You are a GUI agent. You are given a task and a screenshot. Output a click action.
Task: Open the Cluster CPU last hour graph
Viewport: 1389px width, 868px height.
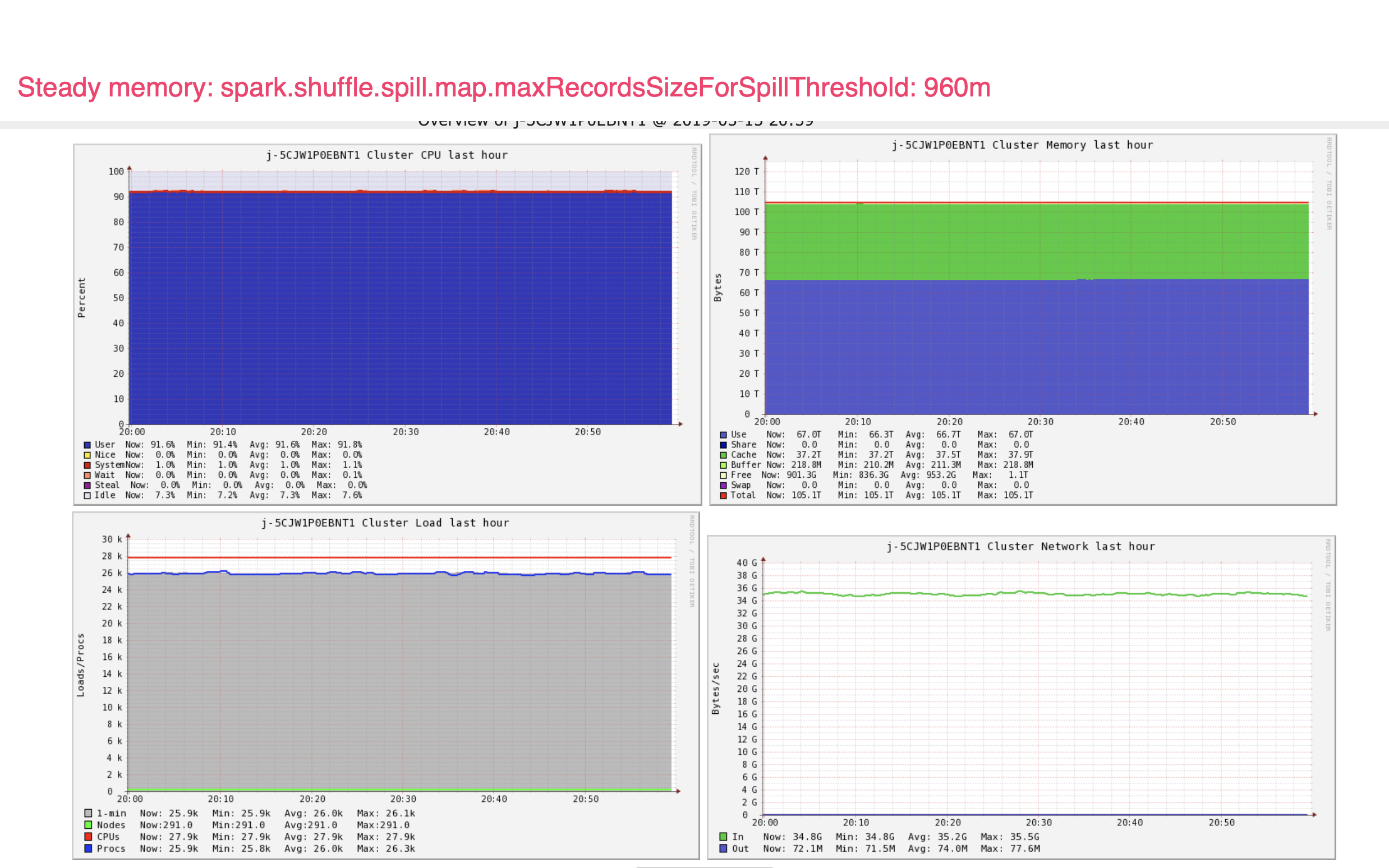(399, 298)
